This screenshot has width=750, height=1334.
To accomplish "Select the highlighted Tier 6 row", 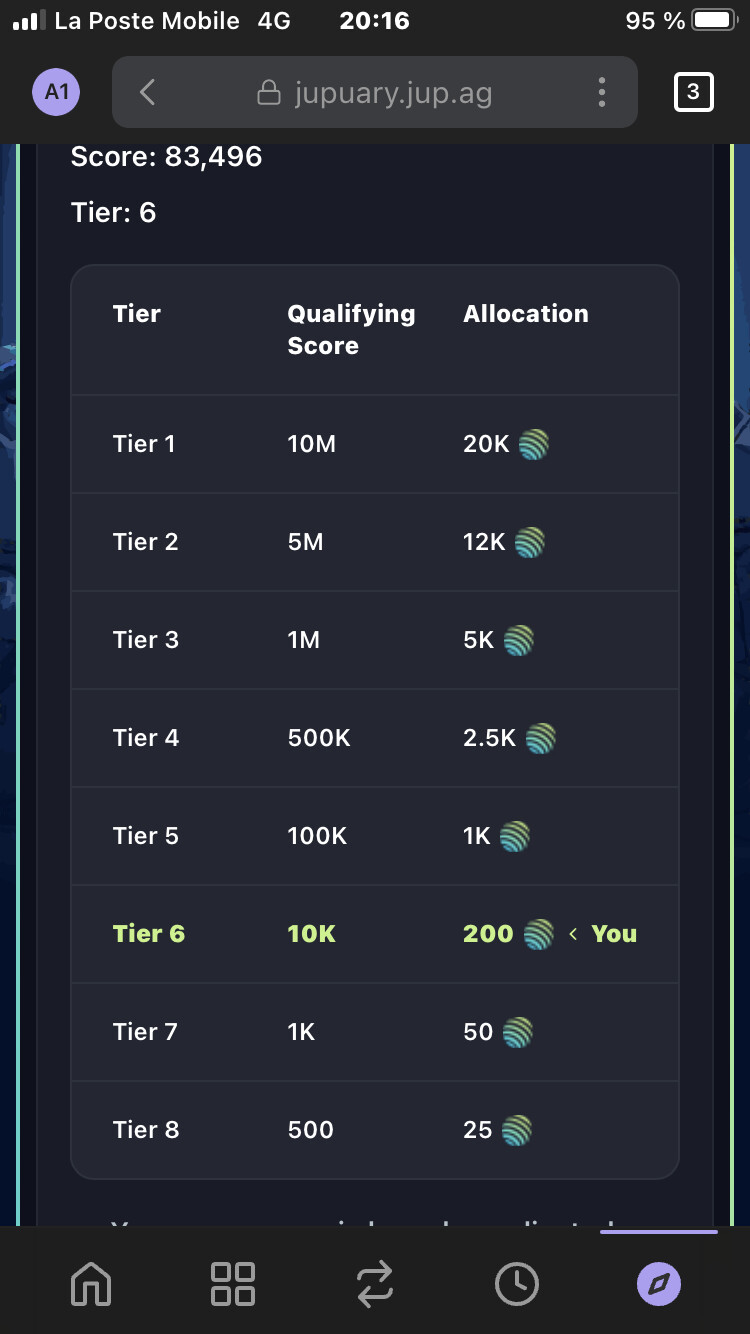I will [x=375, y=934].
